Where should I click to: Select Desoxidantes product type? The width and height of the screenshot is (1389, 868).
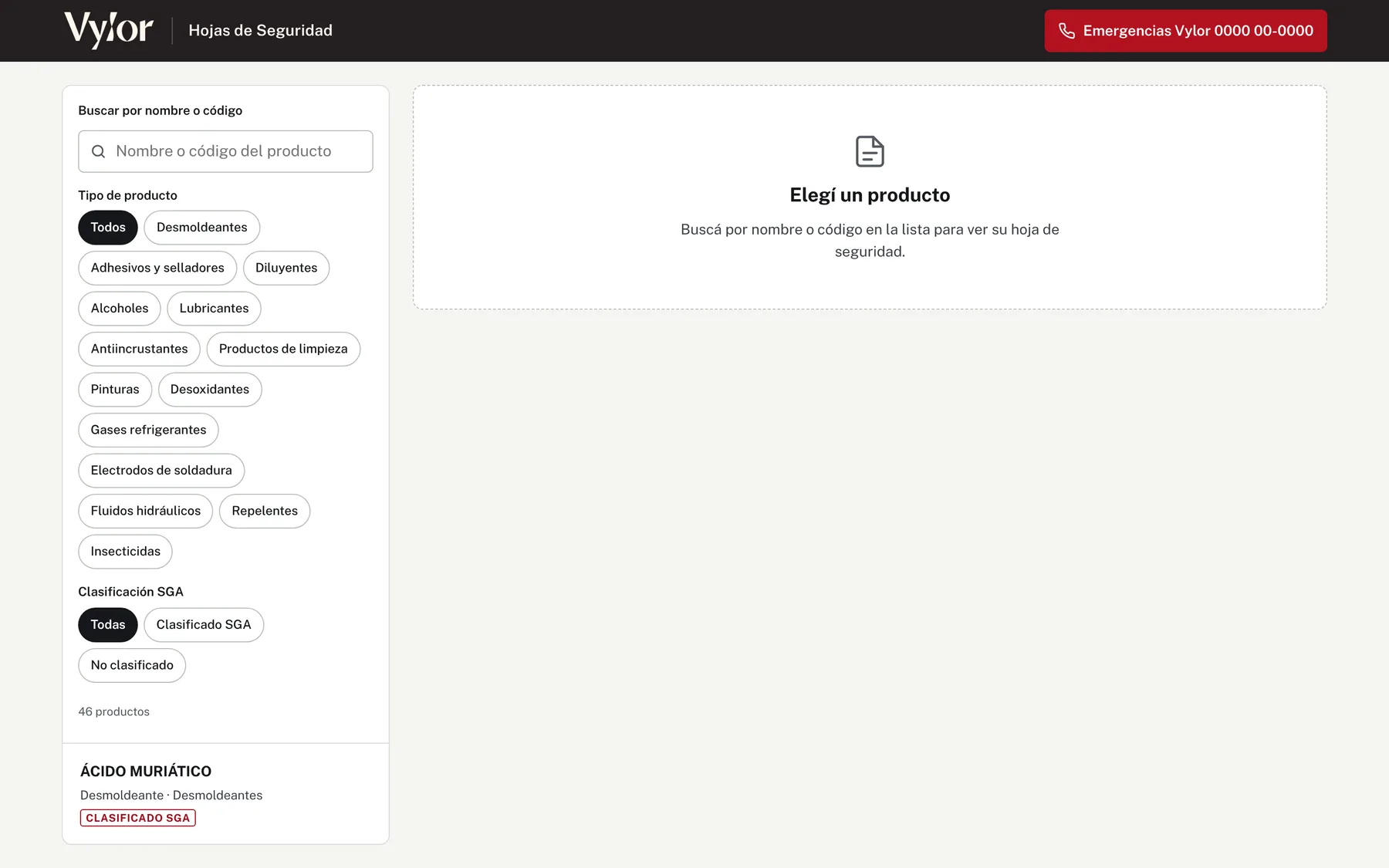(x=210, y=390)
